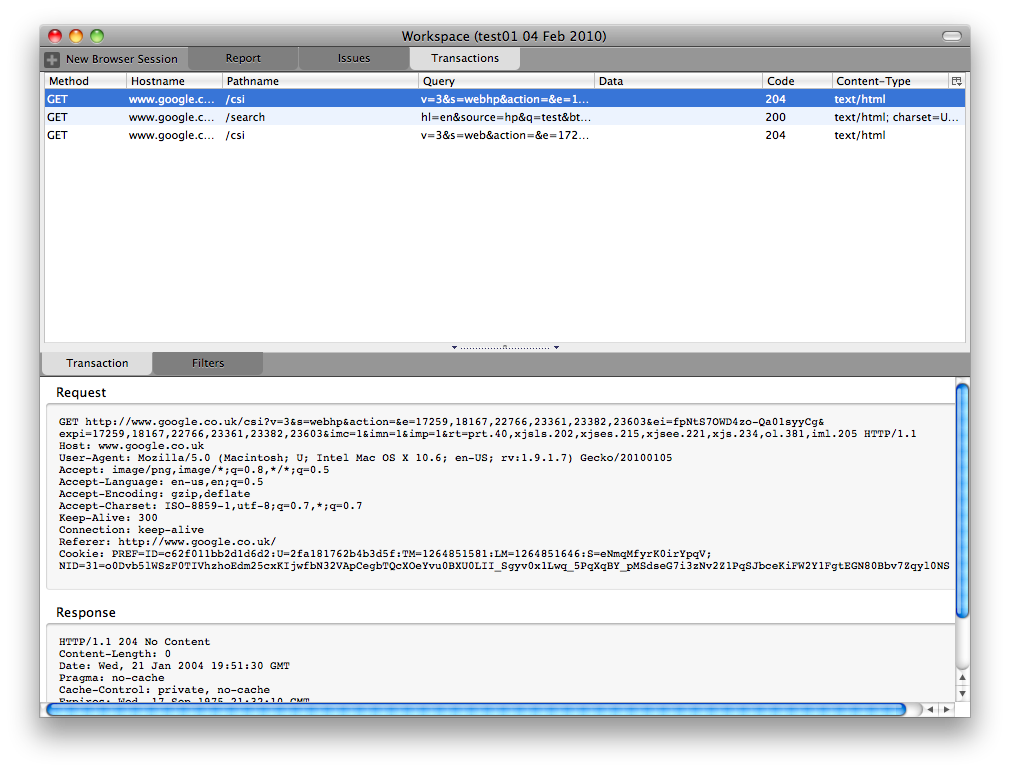The height and width of the screenshot is (772, 1010).
Task: Switch to the Report tab
Action: [242, 58]
